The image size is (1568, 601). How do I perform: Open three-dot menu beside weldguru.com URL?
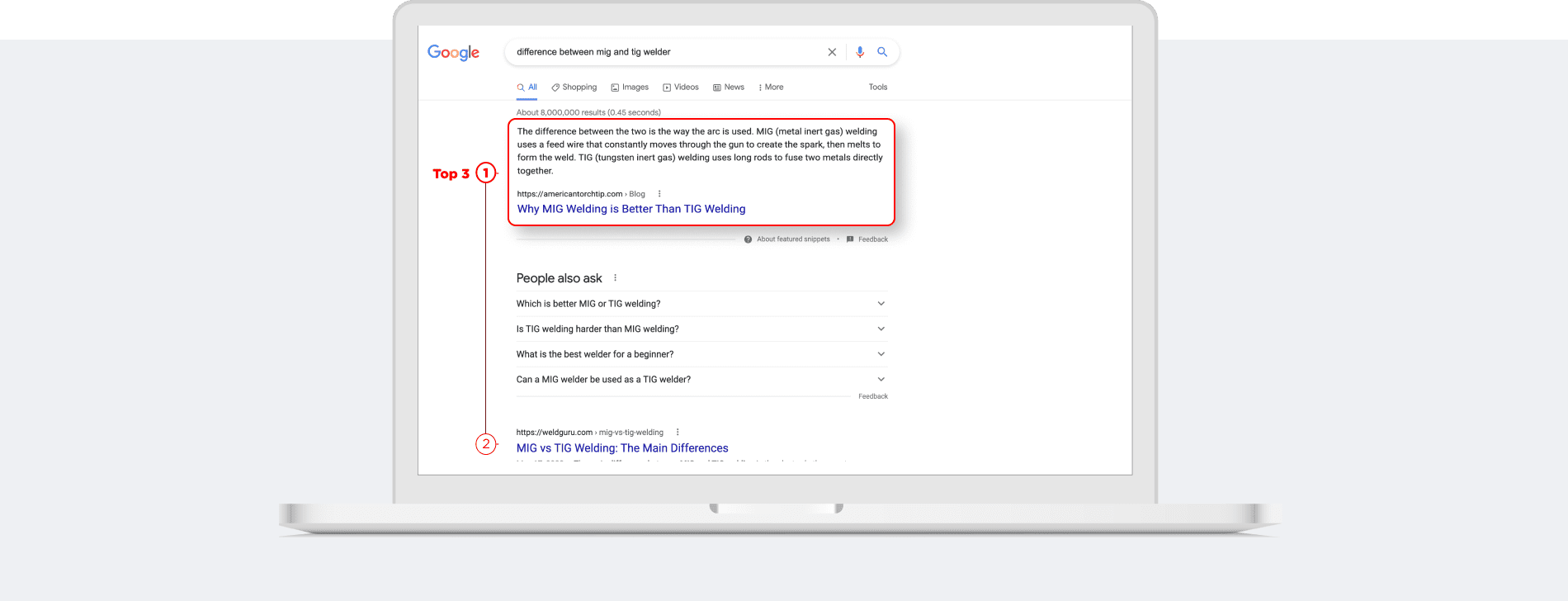pos(678,432)
